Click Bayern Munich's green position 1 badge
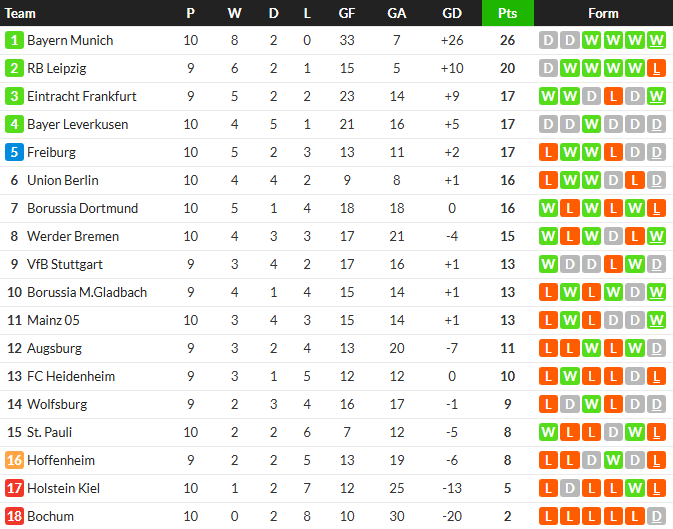The height and width of the screenshot is (529, 673). [x=14, y=41]
